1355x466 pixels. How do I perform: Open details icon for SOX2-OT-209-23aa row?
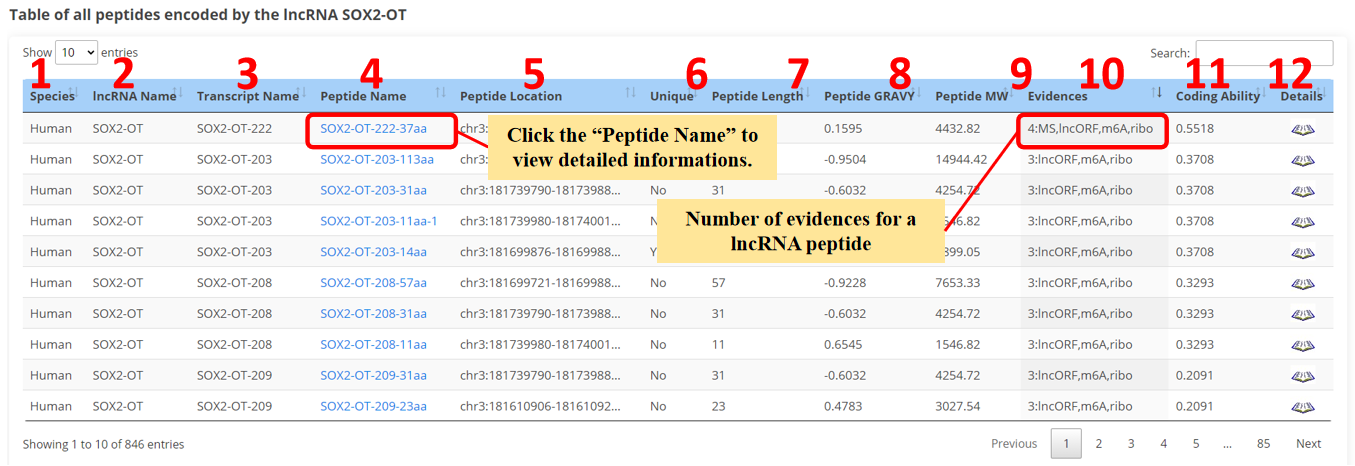[x=1301, y=408]
